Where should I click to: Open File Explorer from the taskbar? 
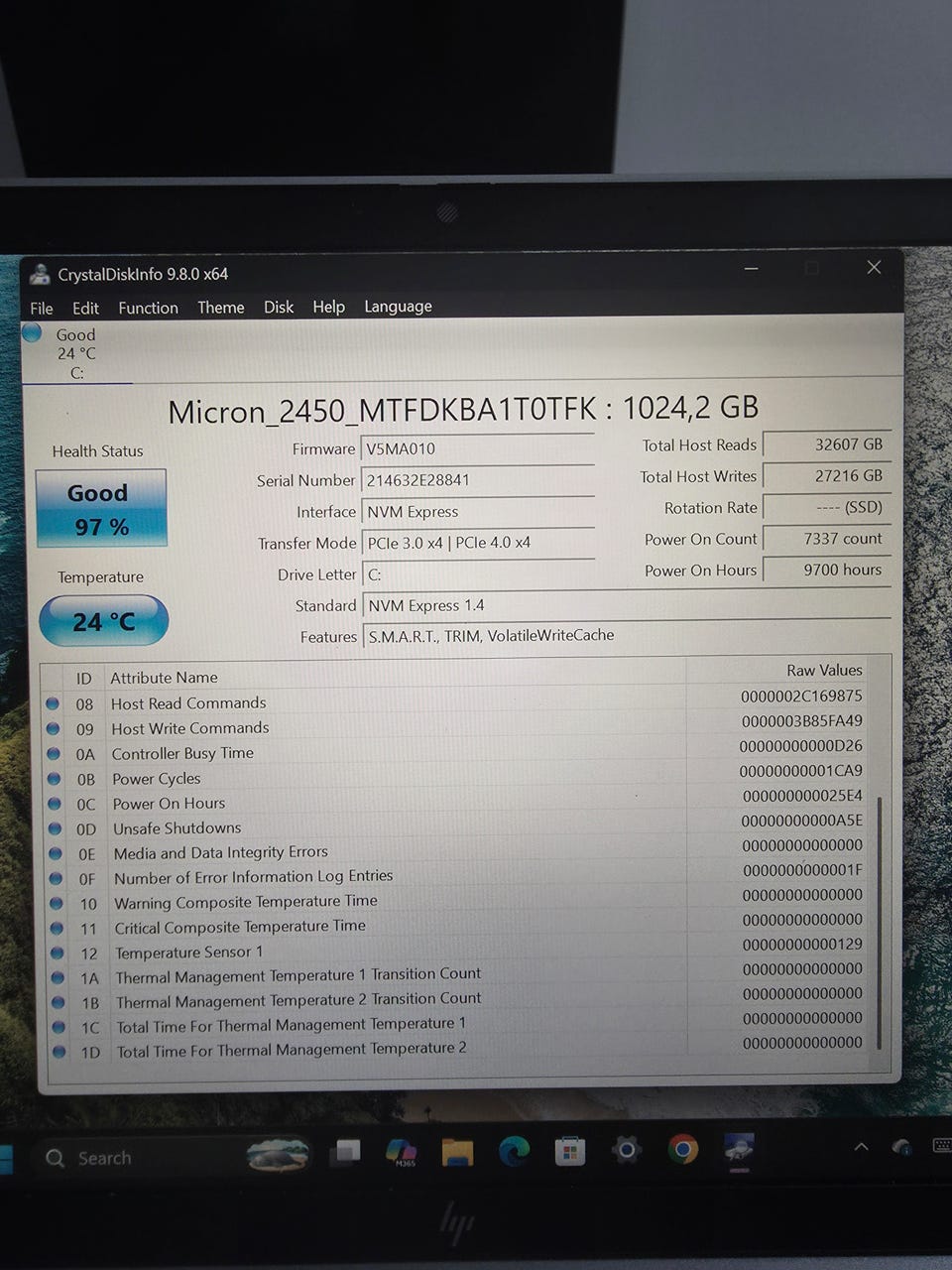tap(457, 1151)
